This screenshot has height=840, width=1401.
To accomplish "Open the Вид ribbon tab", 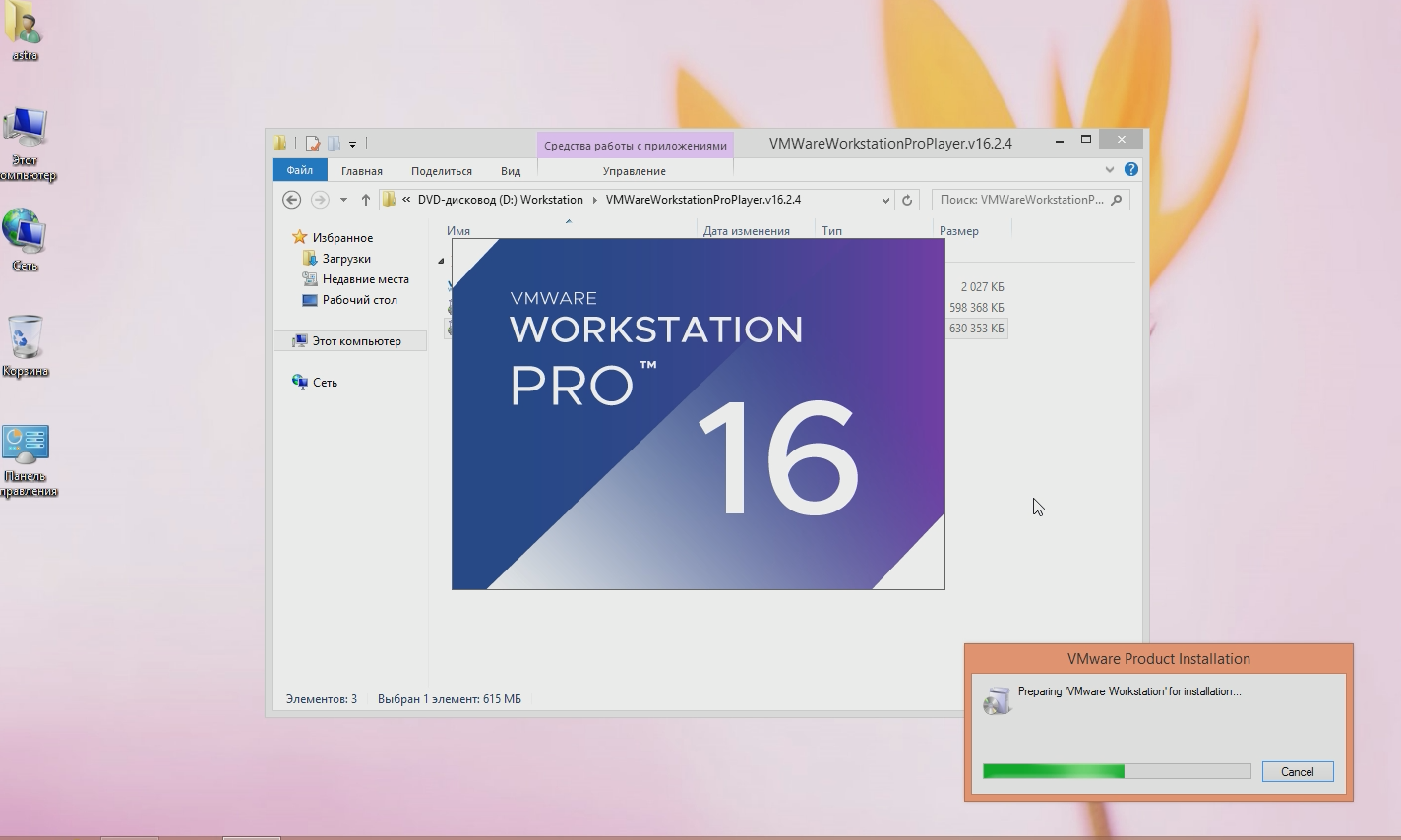I will [x=511, y=171].
